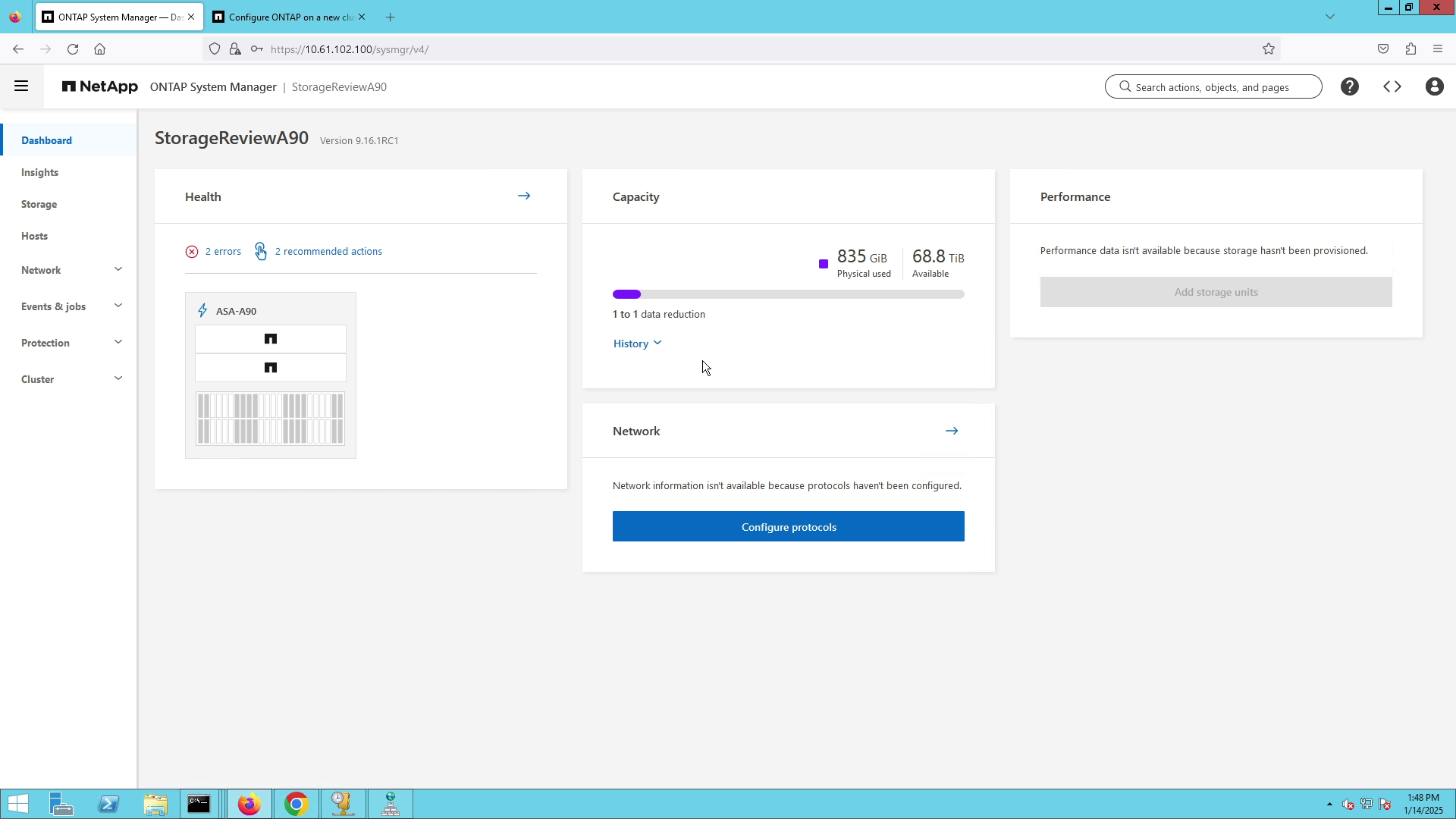Screen dimensions: 1456x819
Task: Open Command Prompt from the taskbar
Action: coord(199,804)
